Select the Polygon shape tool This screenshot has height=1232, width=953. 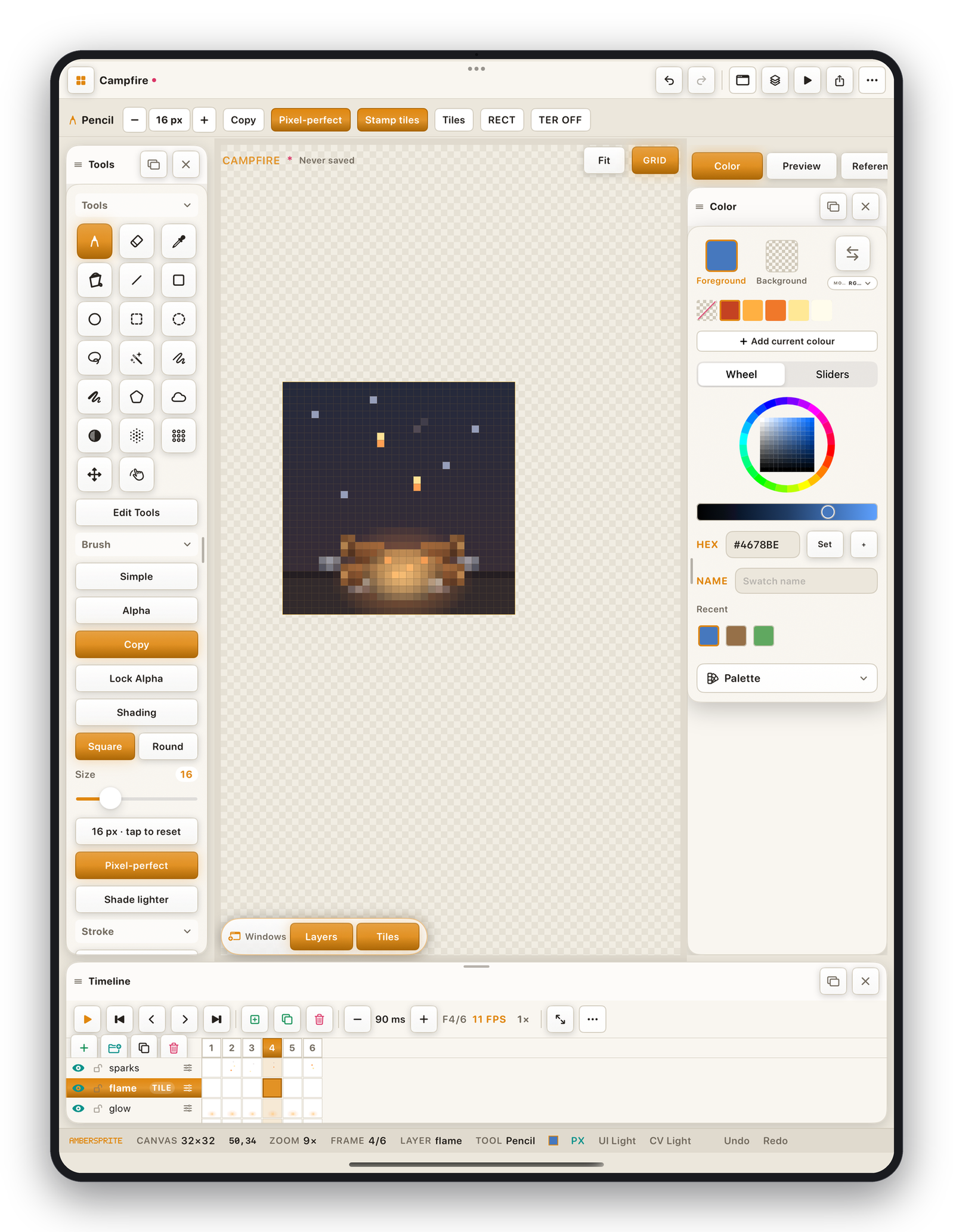click(x=137, y=397)
